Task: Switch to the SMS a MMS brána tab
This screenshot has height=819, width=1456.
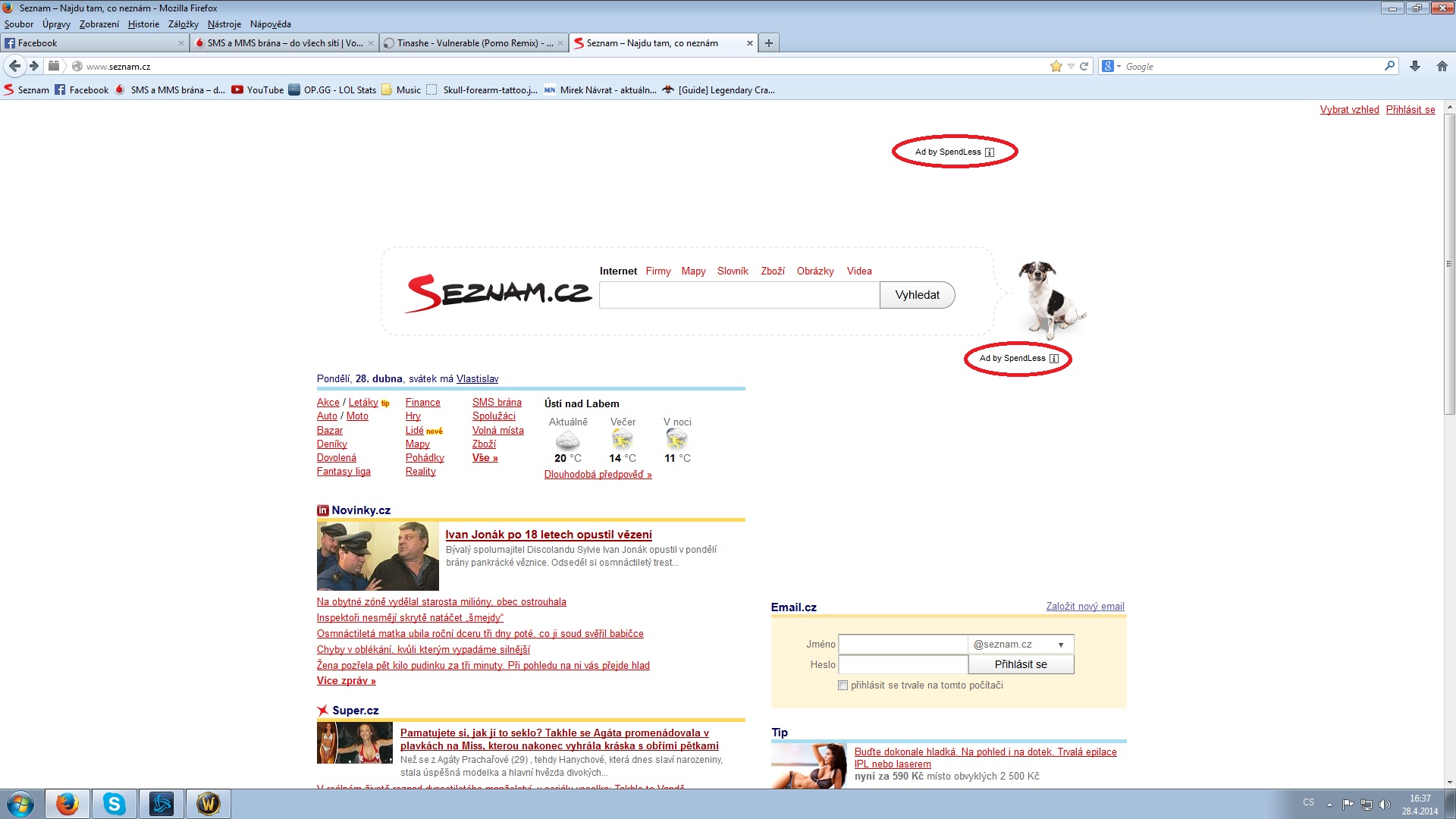Action: pyautogui.click(x=284, y=43)
